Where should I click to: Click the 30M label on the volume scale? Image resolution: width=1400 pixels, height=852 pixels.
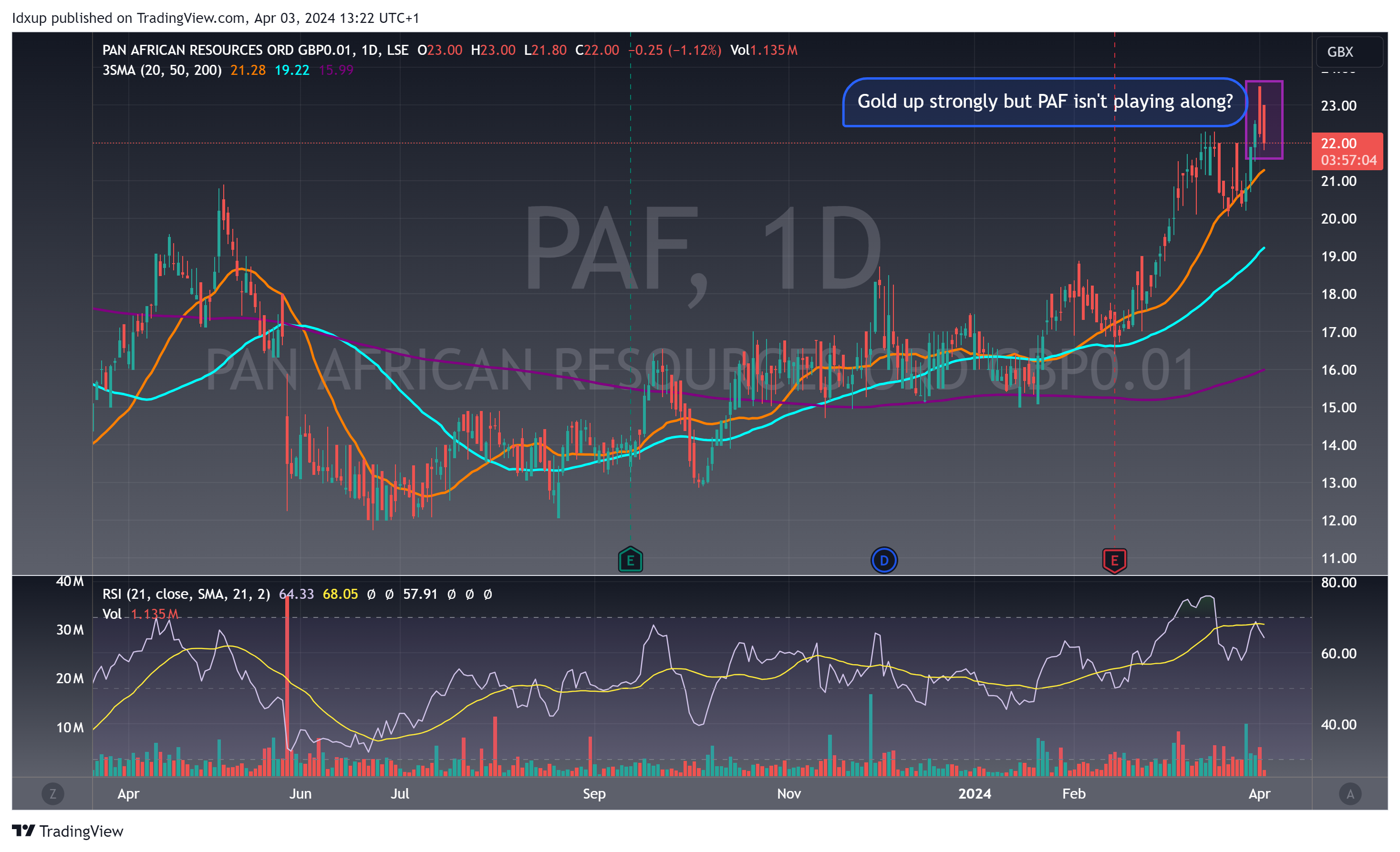coord(70,630)
